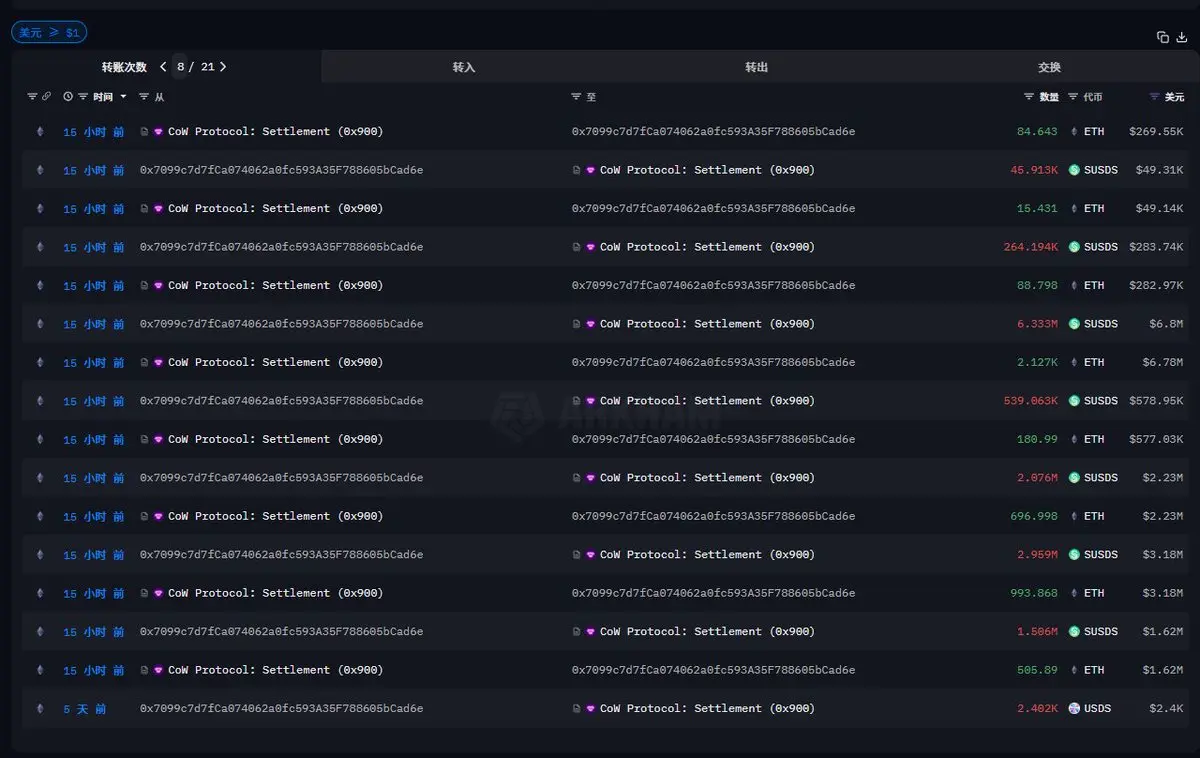Remove the 美元 ≥ $1 filter chip
Image resolution: width=1200 pixels, height=758 pixels.
pos(49,33)
